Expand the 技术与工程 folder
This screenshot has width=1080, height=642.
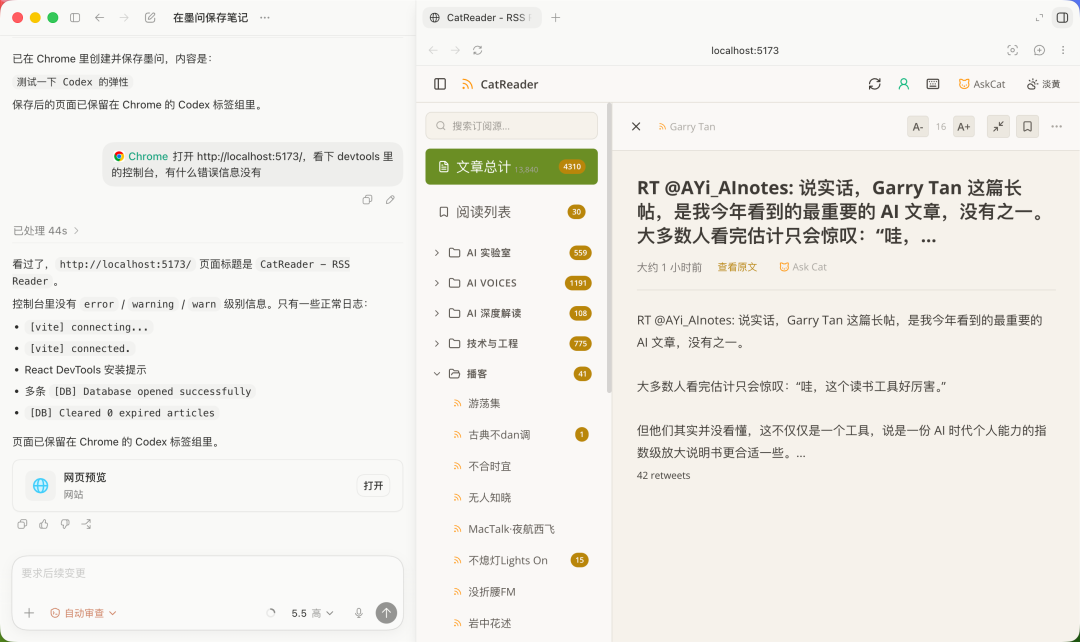click(437, 344)
